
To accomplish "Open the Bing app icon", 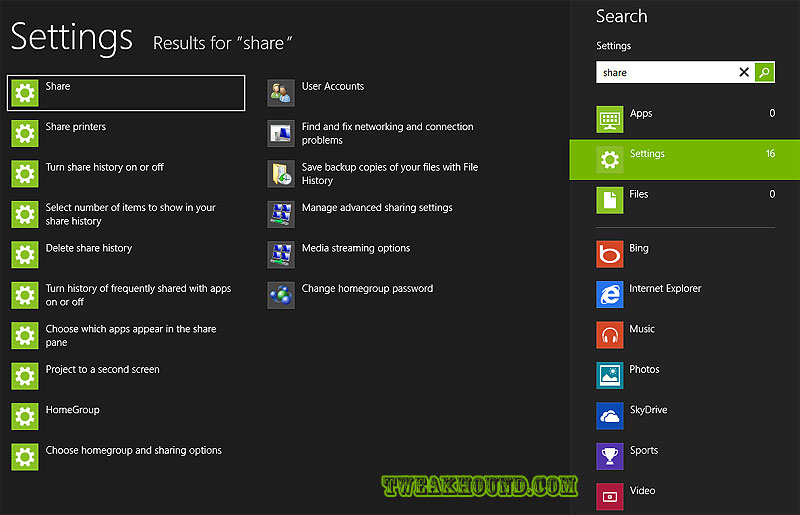I will pos(610,254).
